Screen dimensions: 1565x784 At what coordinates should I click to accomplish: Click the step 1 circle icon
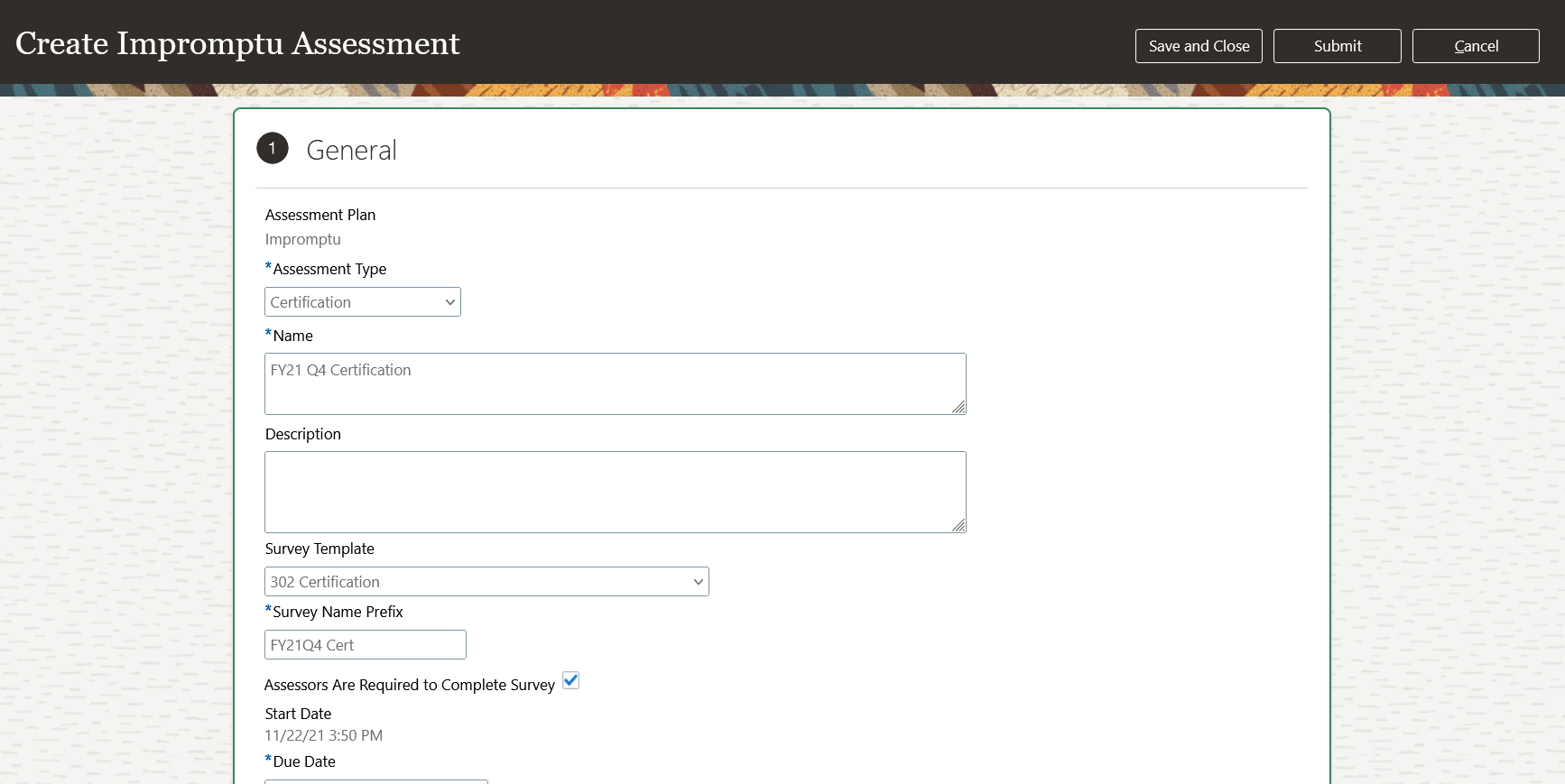[x=273, y=149]
